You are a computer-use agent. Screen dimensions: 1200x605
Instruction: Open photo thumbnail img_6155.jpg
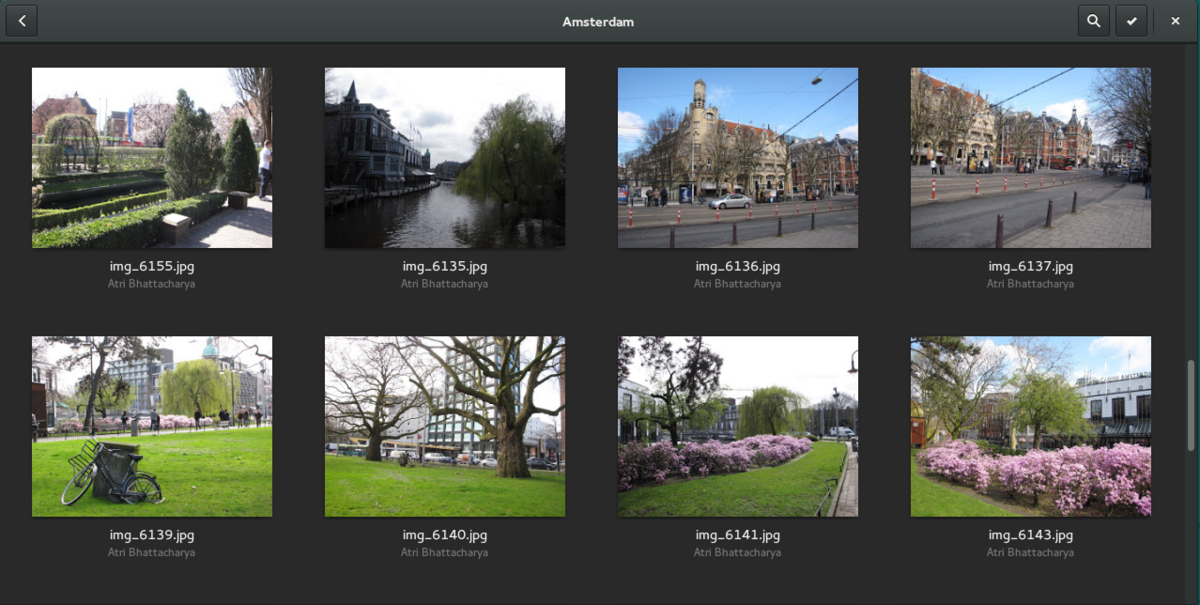[x=152, y=158]
